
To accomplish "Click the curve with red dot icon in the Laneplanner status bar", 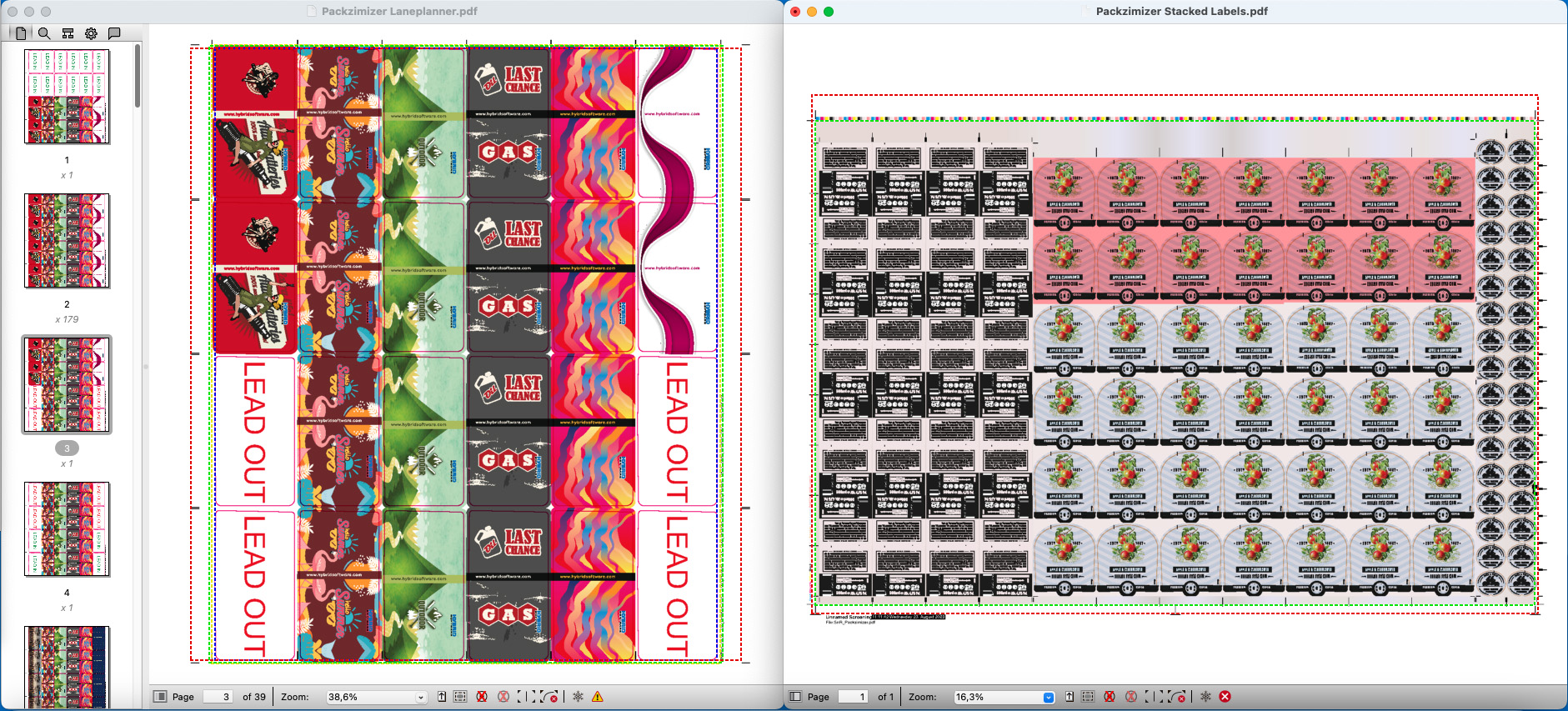I will 549,697.
